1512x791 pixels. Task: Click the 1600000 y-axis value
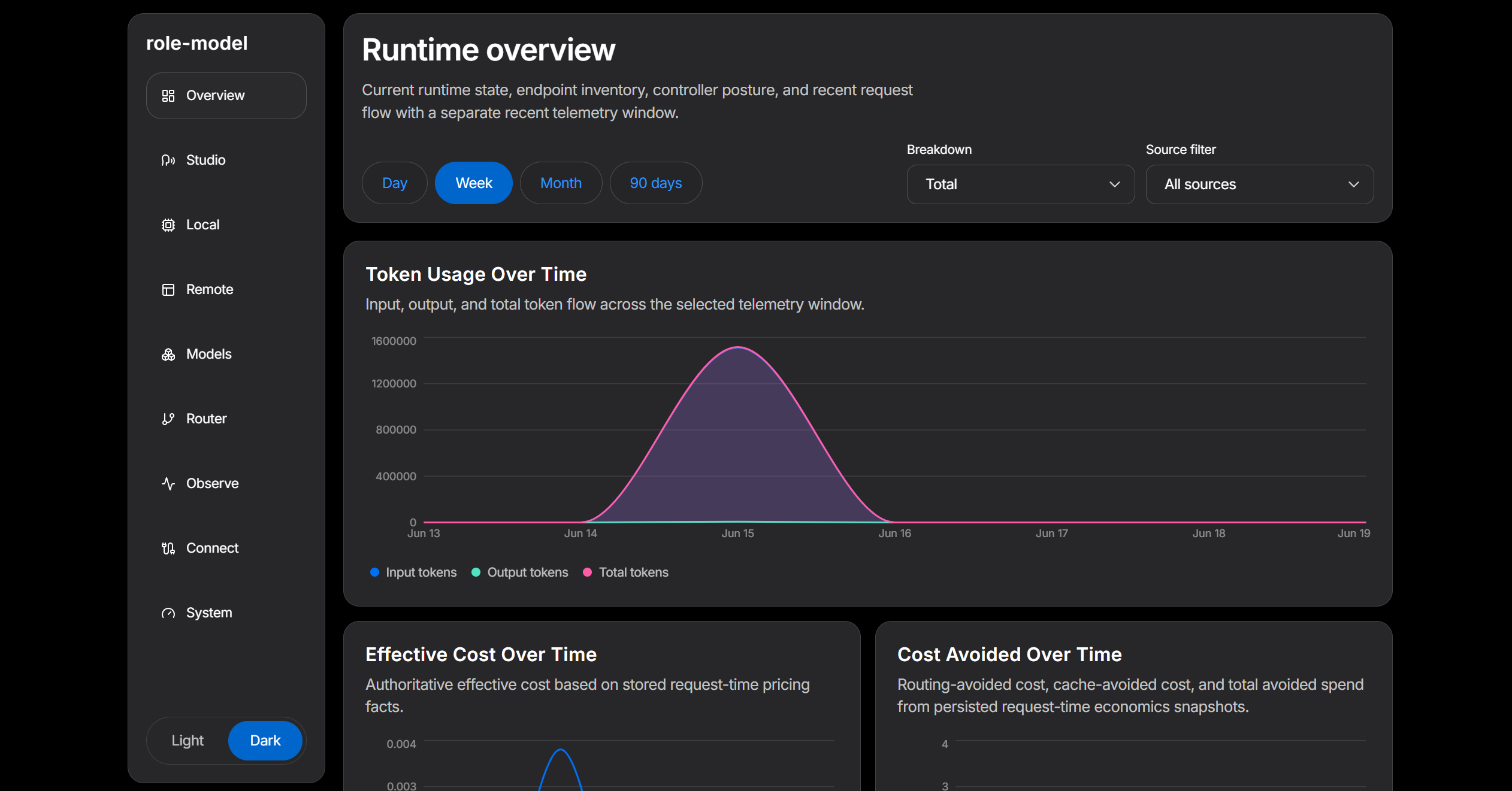(394, 341)
